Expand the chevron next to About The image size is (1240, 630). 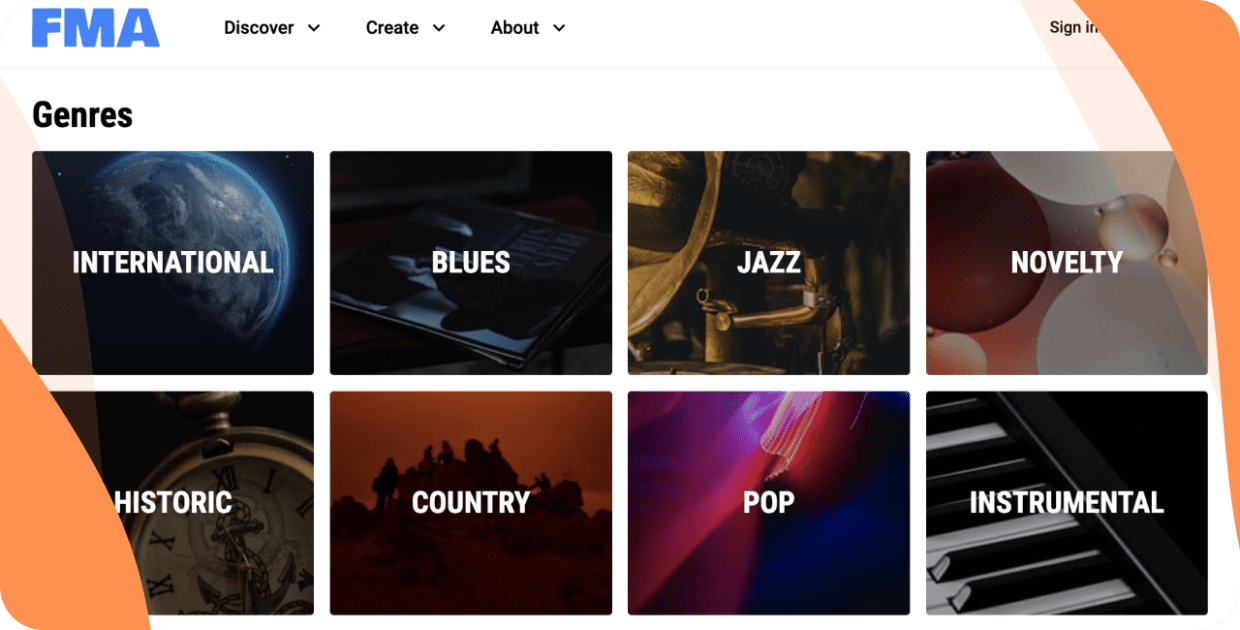(x=559, y=29)
